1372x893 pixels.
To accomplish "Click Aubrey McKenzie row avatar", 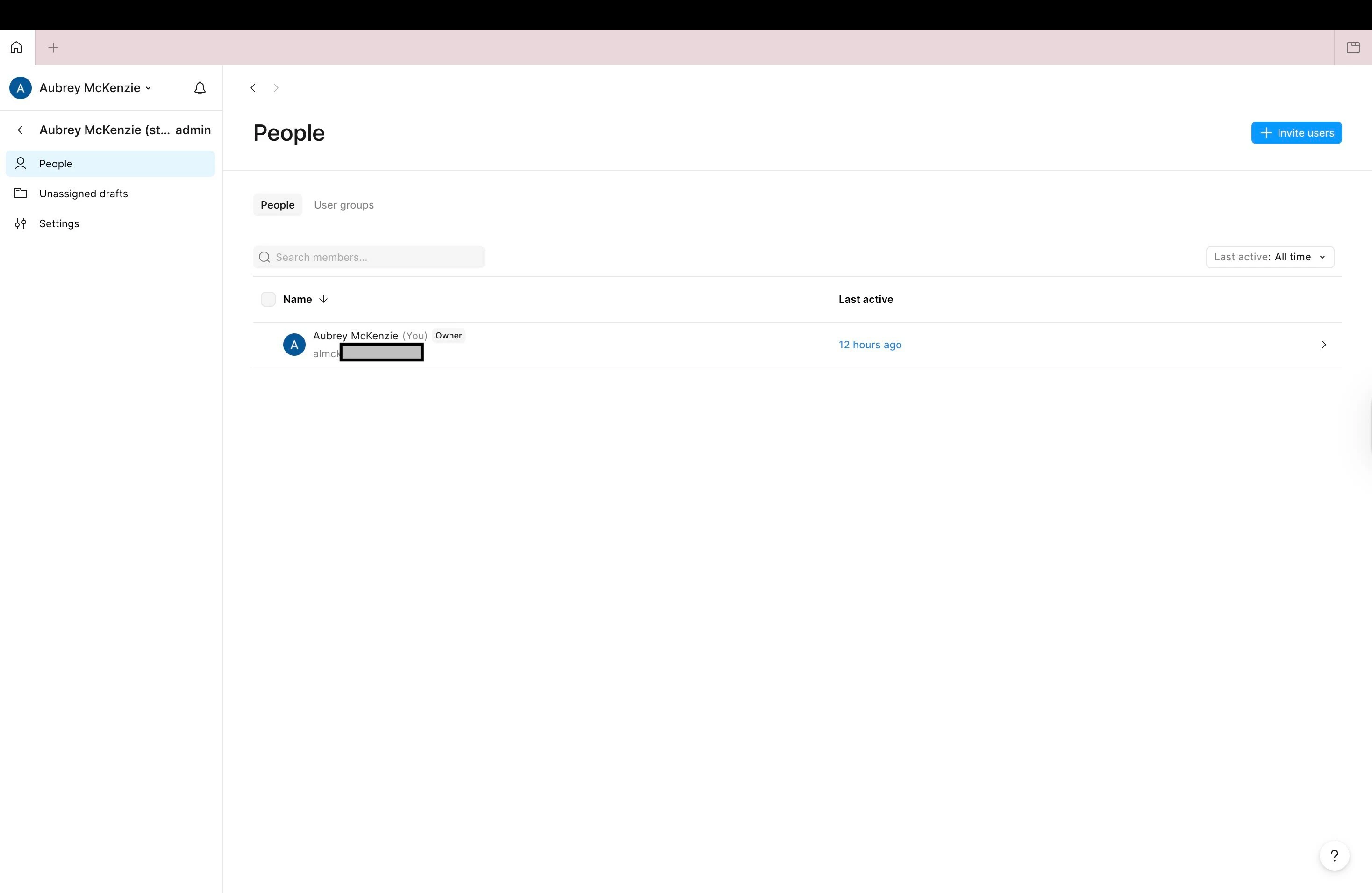I will click(x=294, y=345).
